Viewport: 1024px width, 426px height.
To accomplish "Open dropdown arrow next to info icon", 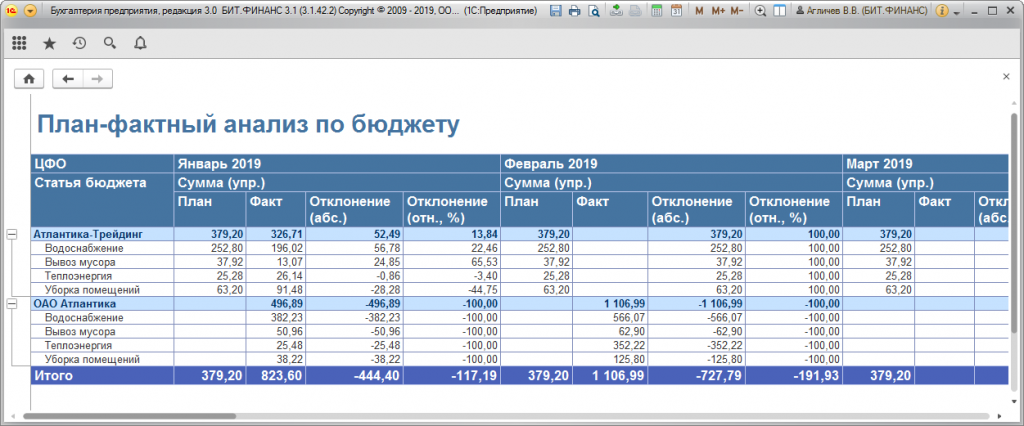I will point(957,11).
